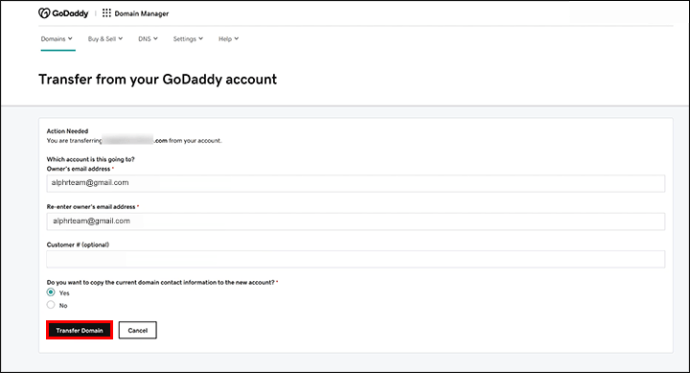
Task: Click the copy domain contact information question
Action: [161, 282]
